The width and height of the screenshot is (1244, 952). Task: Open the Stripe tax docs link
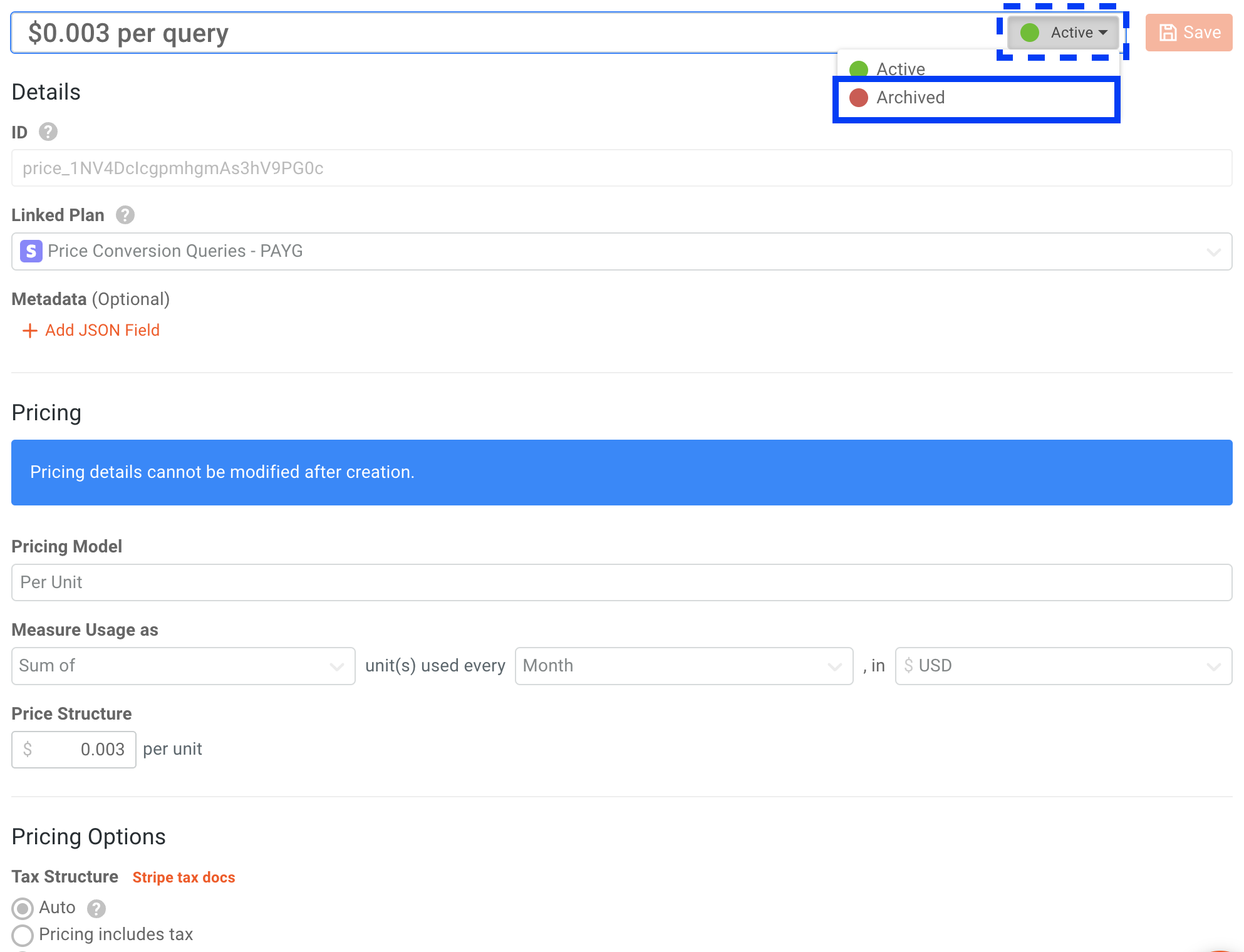(x=184, y=877)
